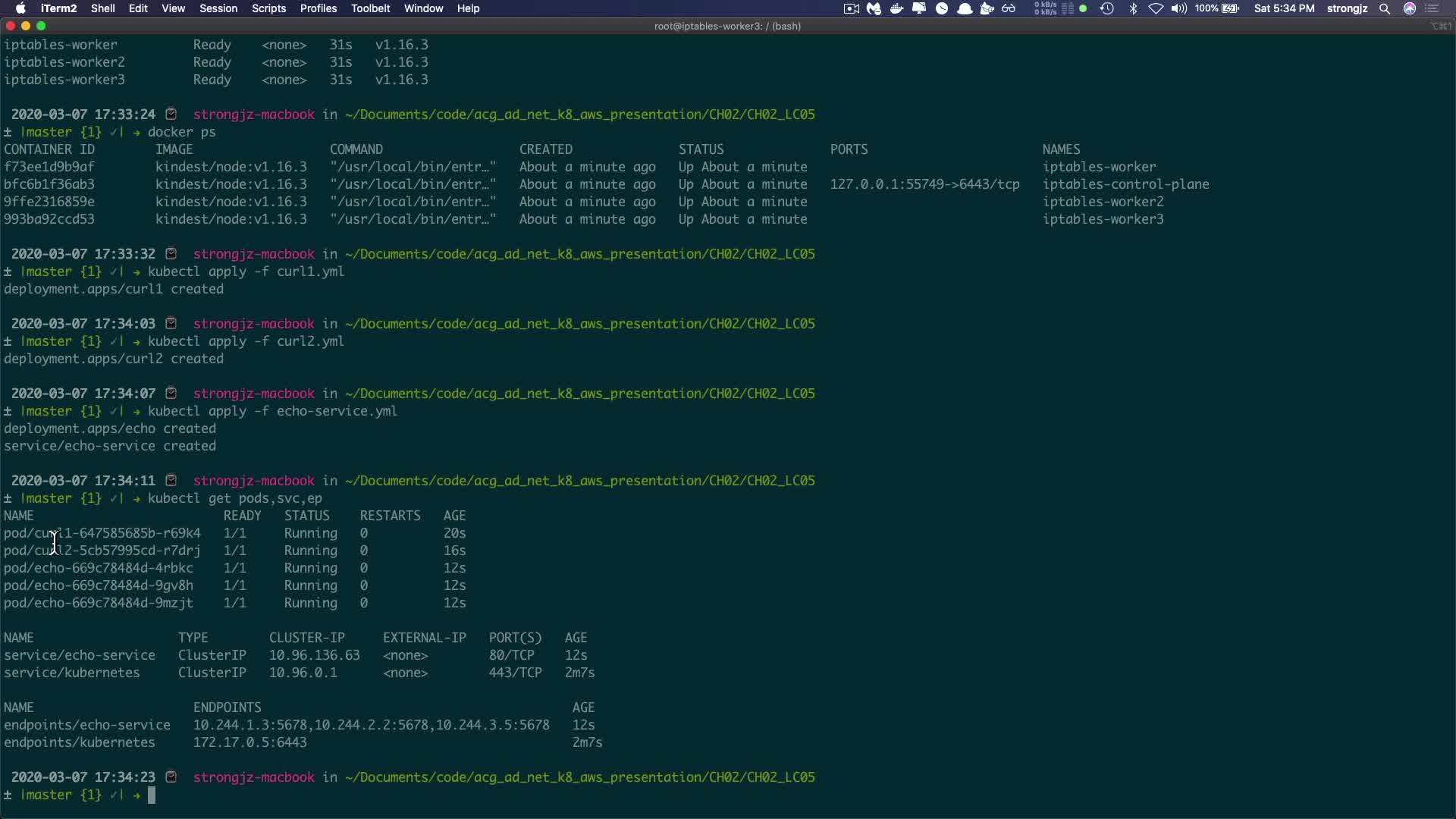The width and height of the screenshot is (1456, 819).
Task: Click the screen recording camera icon
Action: coord(851,8)
